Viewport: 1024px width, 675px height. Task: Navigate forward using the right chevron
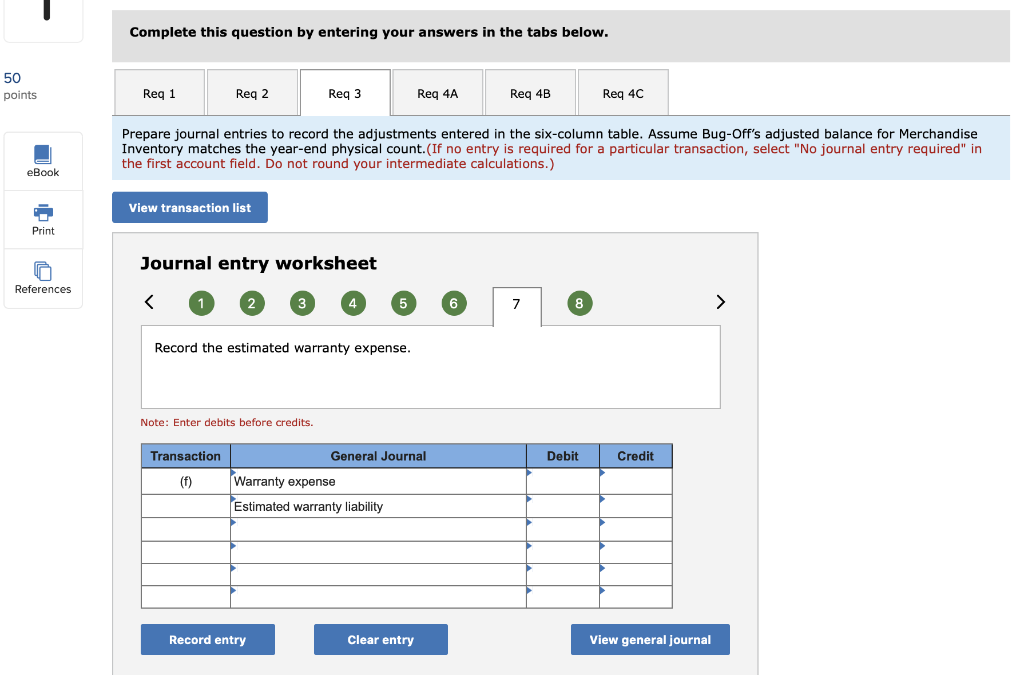tap(720, 301)
